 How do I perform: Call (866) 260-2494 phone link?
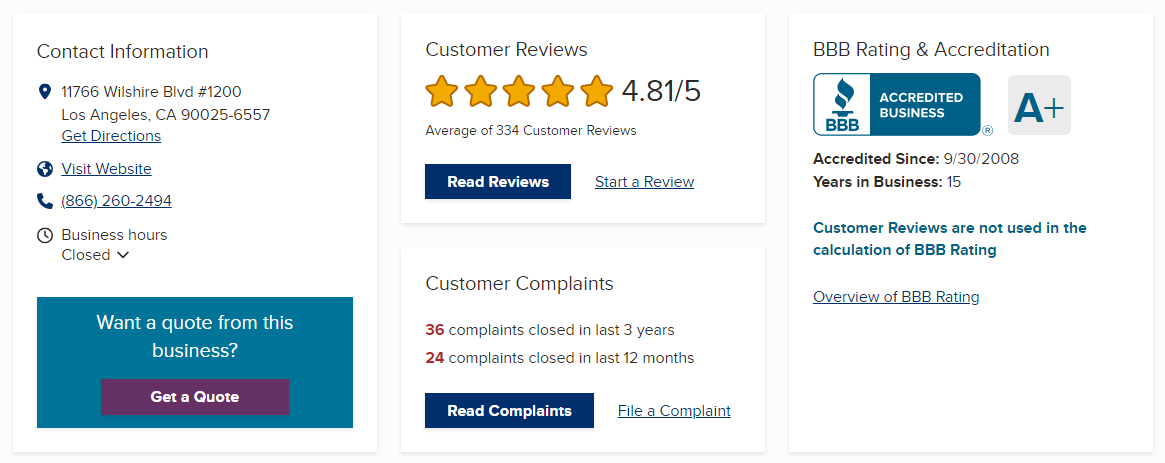(117, 201)
